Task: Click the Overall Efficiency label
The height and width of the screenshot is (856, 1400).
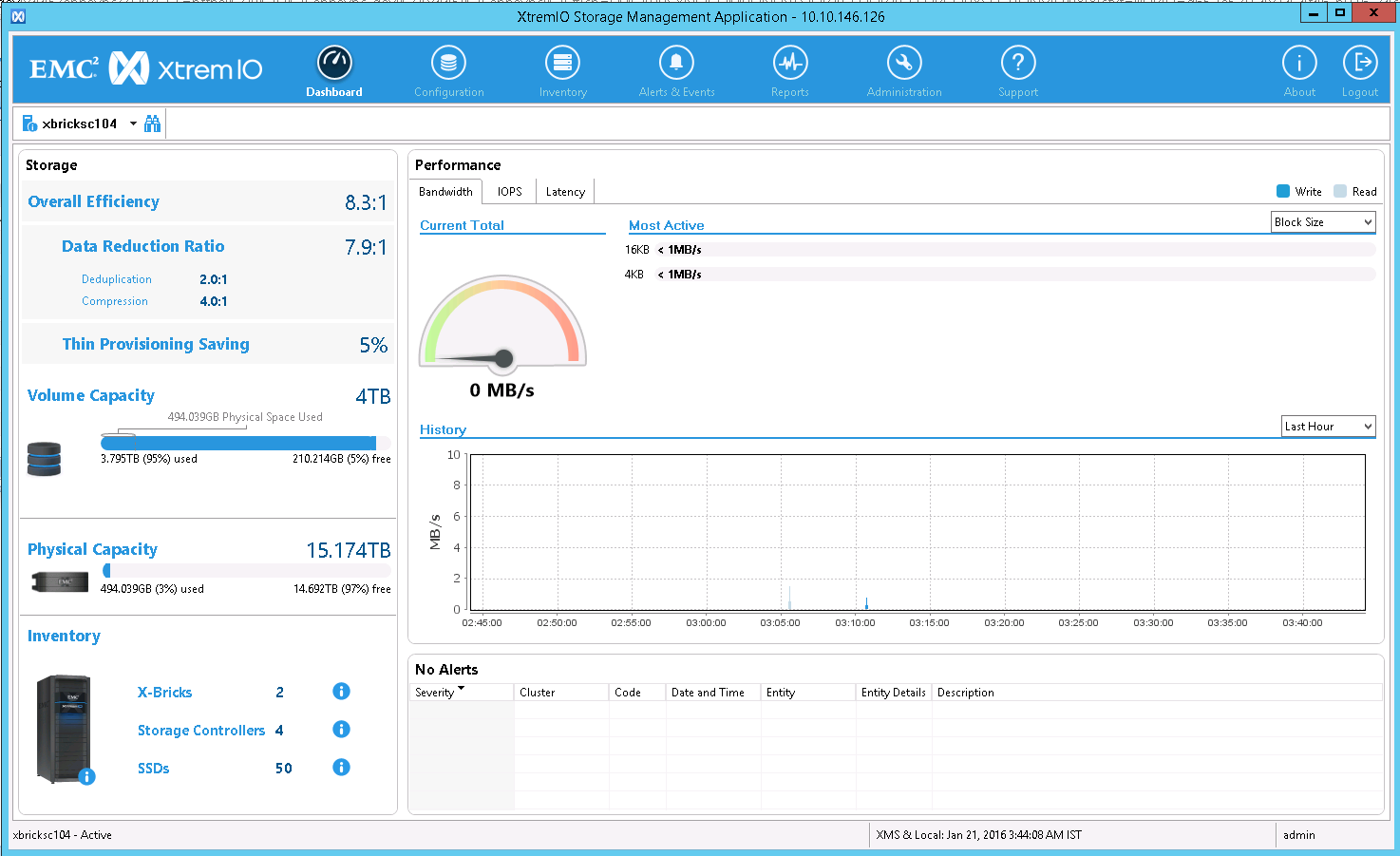Action: (93, 201)
